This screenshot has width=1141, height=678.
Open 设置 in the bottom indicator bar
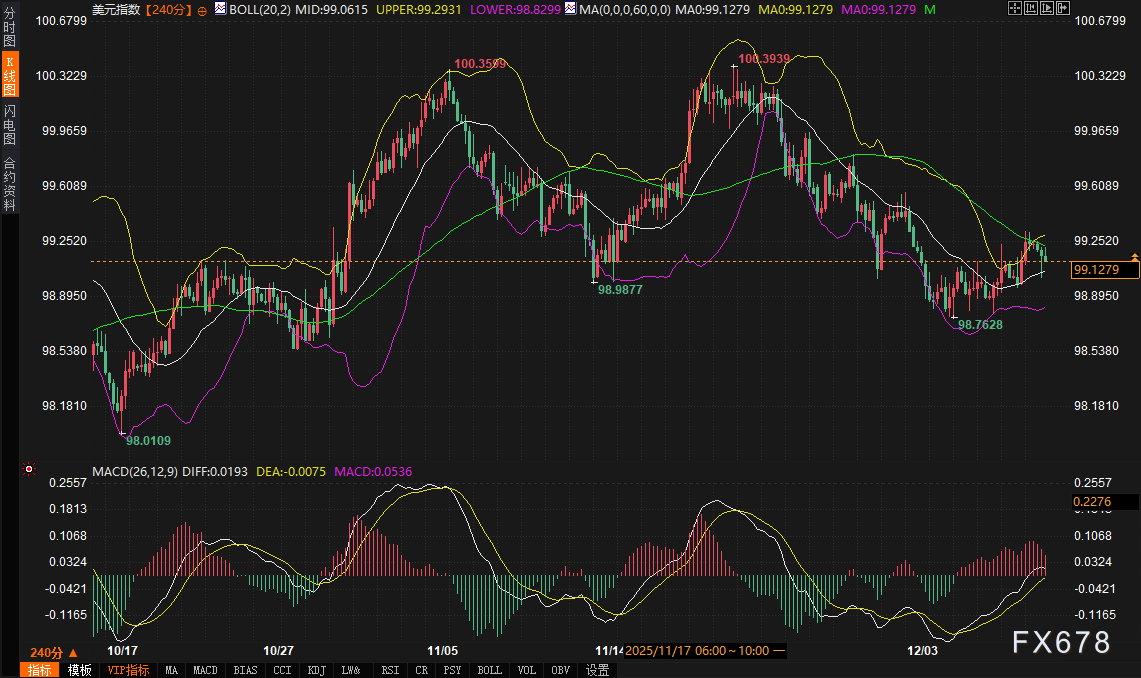pos(598,670)
